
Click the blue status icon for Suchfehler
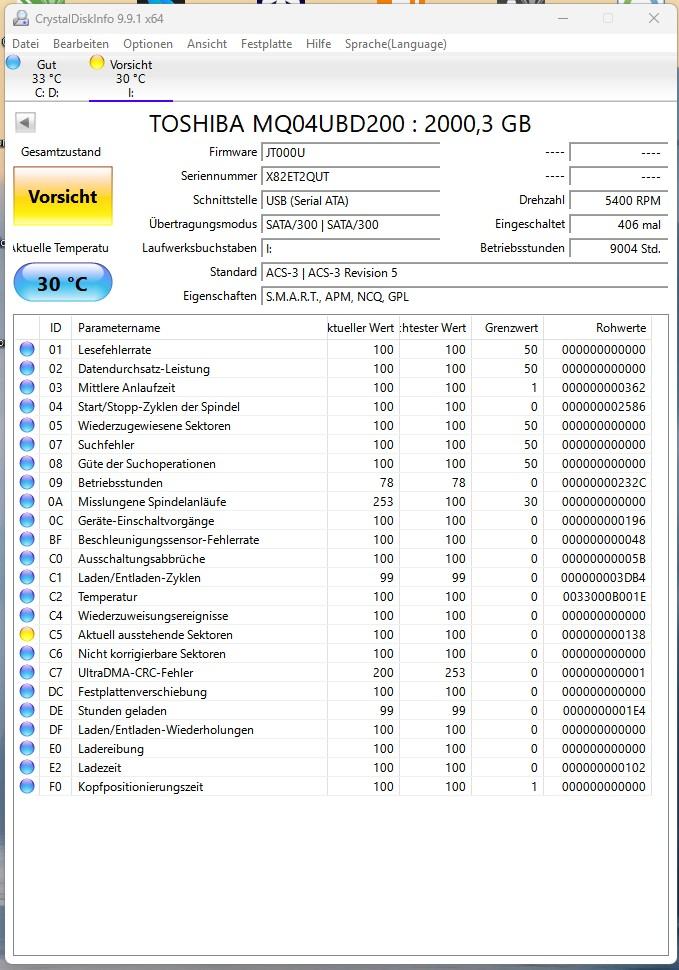pyautogui.click(x=27, y=444)
